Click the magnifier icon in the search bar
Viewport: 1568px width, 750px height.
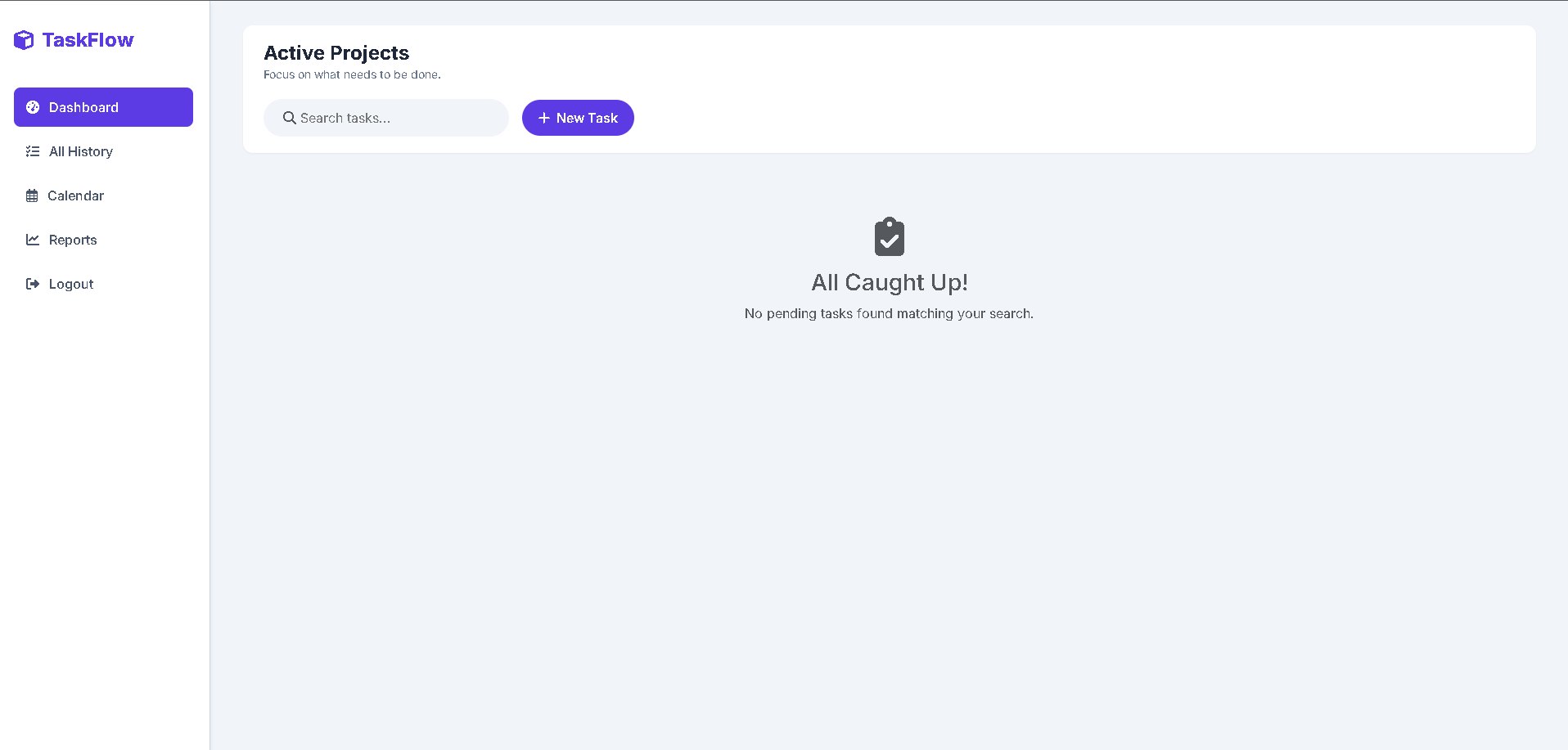288,118
